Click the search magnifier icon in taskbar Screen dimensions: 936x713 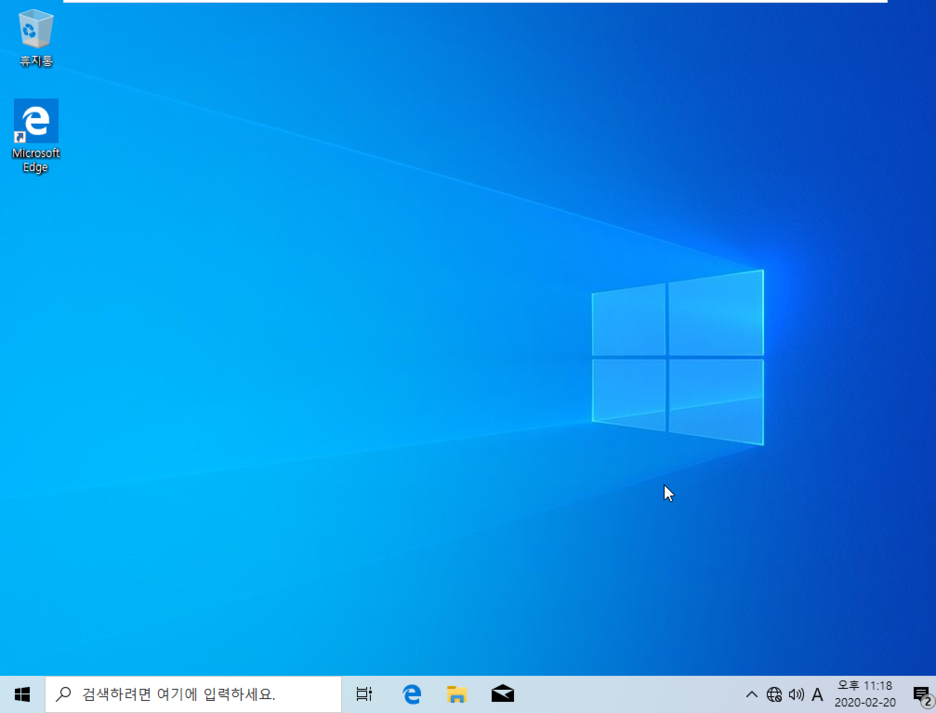[63, 694]
